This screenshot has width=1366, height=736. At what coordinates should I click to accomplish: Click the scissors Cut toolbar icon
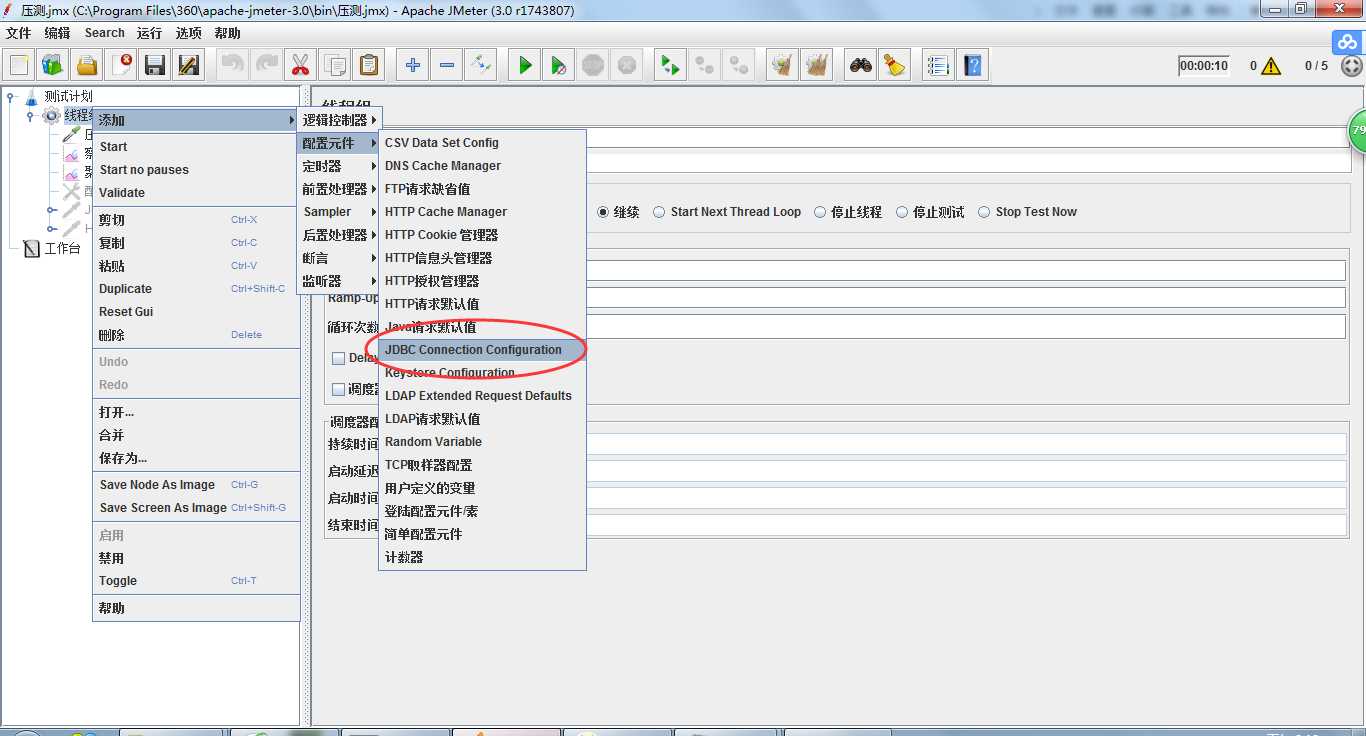(x=299, y=66)
